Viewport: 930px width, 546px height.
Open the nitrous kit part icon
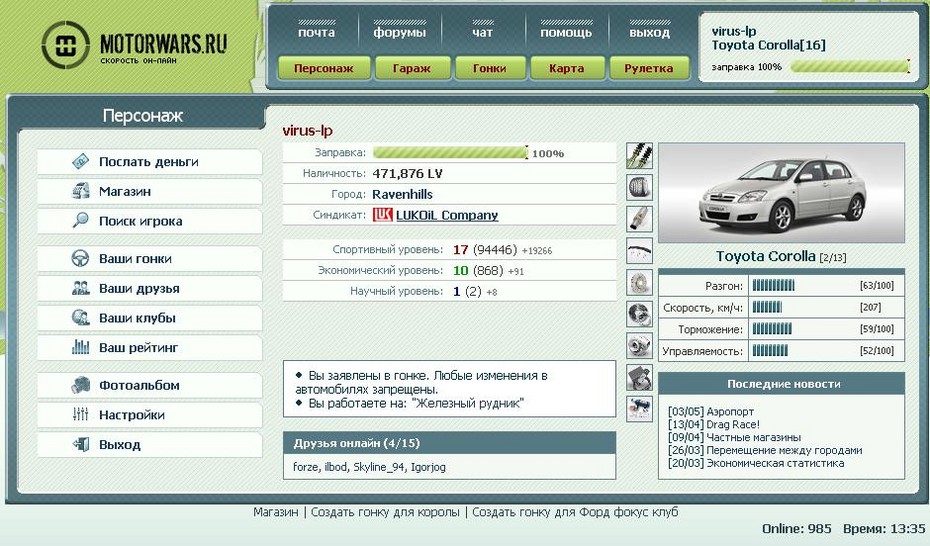(639, 409)
